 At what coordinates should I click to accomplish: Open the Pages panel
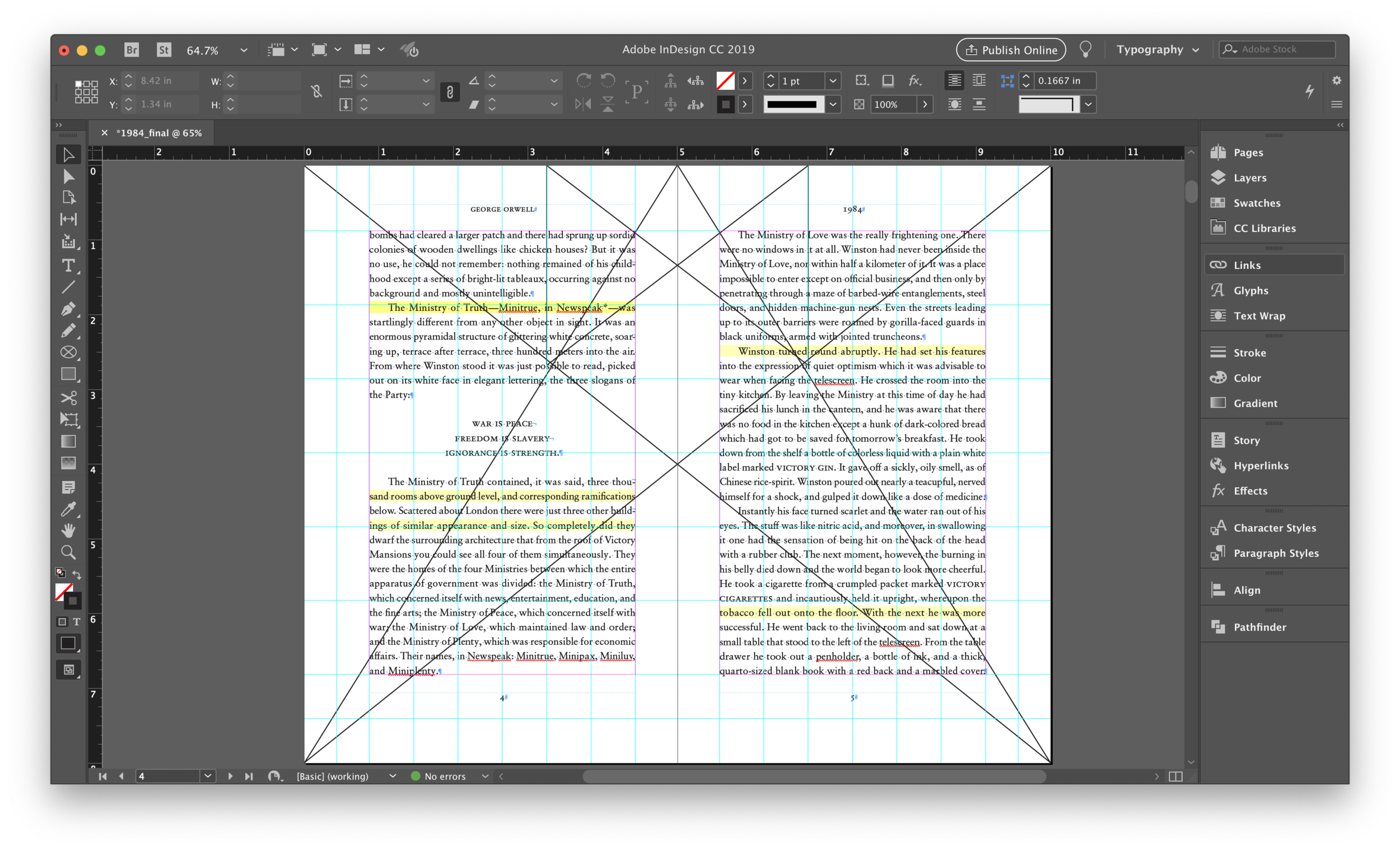1248,152
